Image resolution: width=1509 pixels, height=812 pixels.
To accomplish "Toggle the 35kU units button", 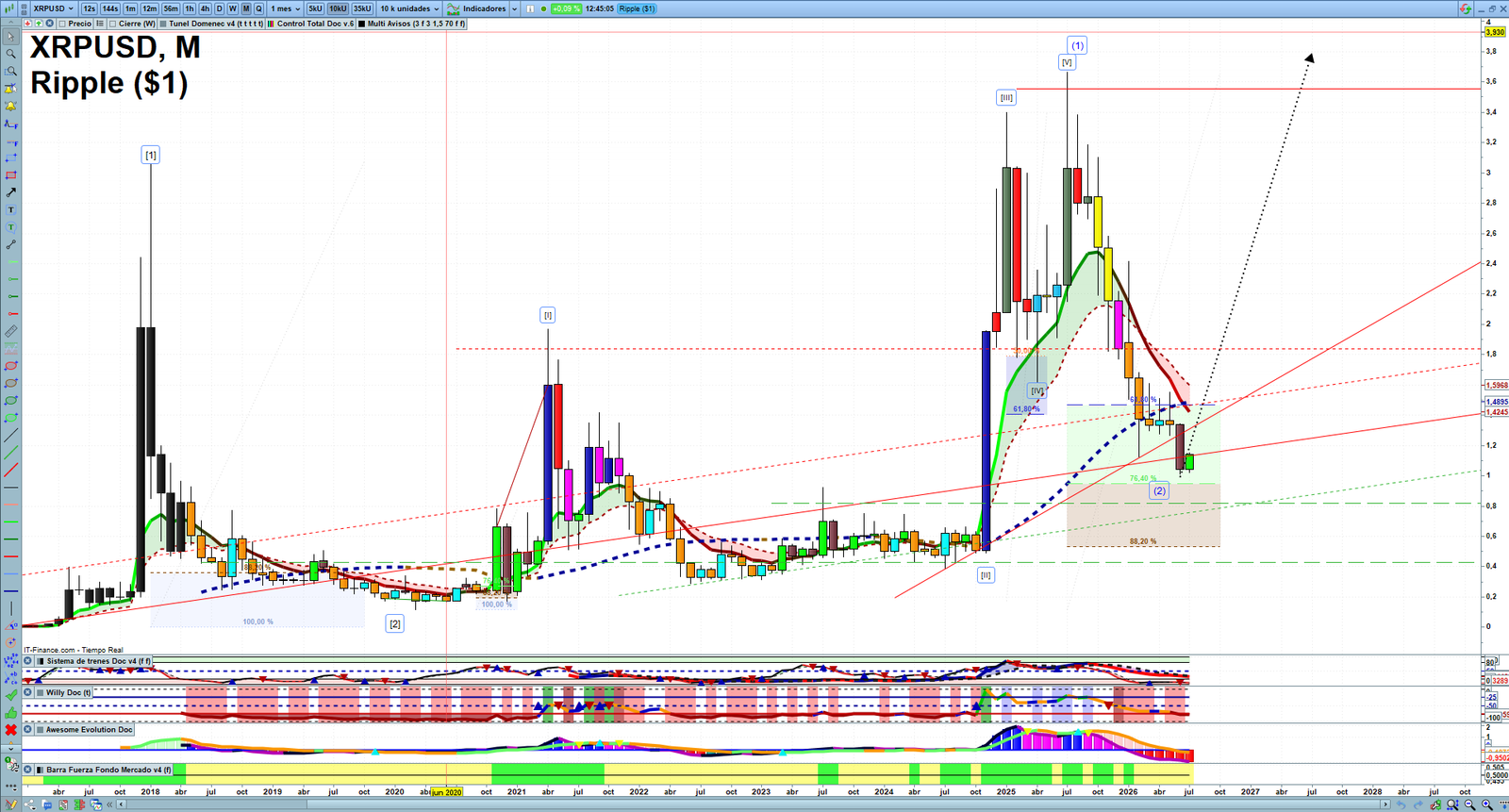I will click(362, 8).
